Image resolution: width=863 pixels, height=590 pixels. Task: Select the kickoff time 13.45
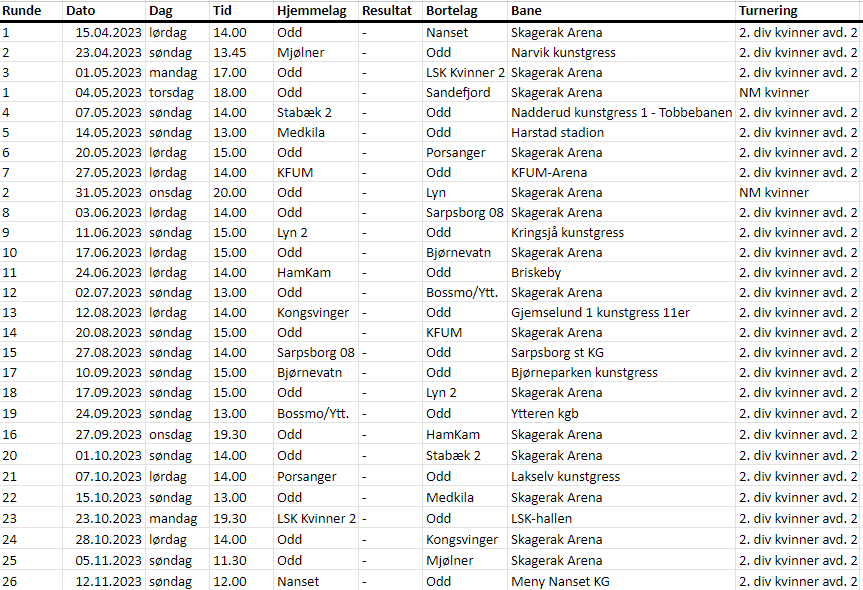230,53
